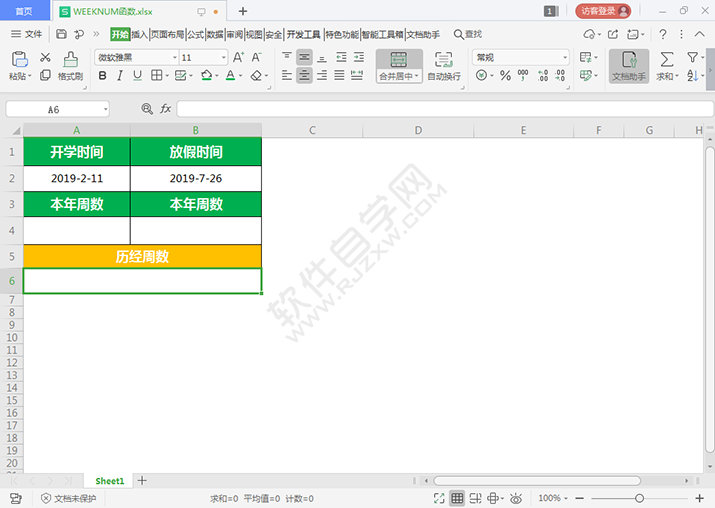
Task: Click the percent style icon
Action: coord(505,76)
